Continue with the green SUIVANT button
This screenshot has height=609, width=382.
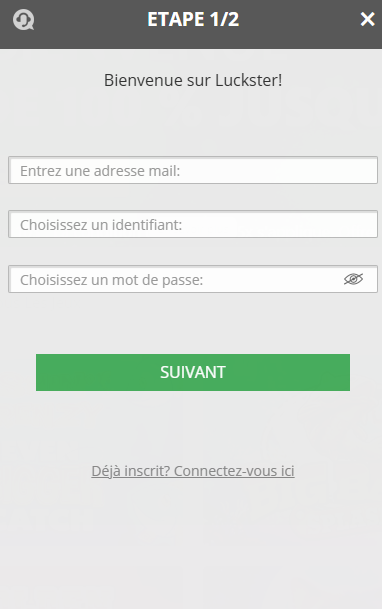pos(193,372)
